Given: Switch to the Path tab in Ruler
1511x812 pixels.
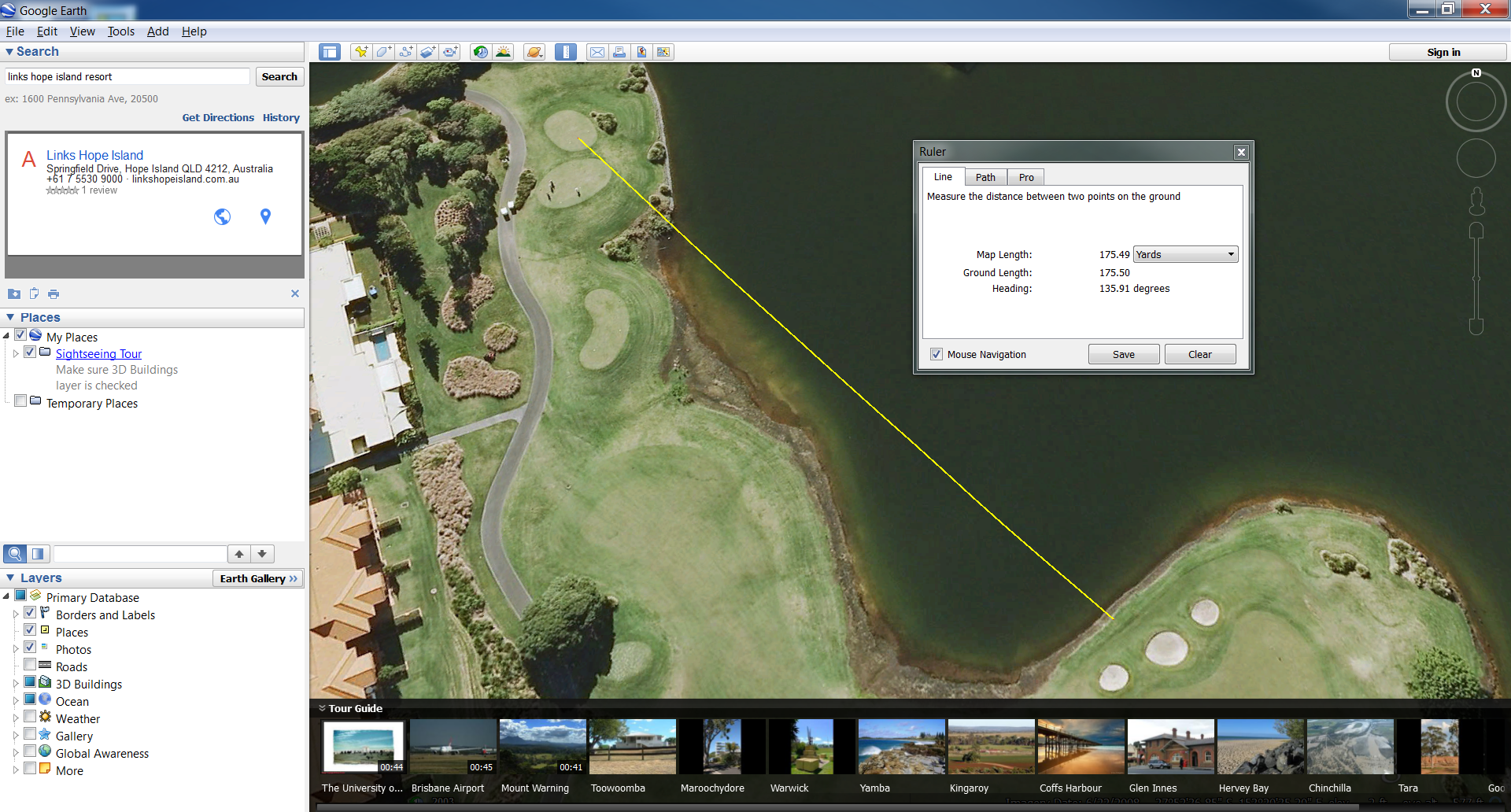Looking at the screenshot, I should pos(985,177).
